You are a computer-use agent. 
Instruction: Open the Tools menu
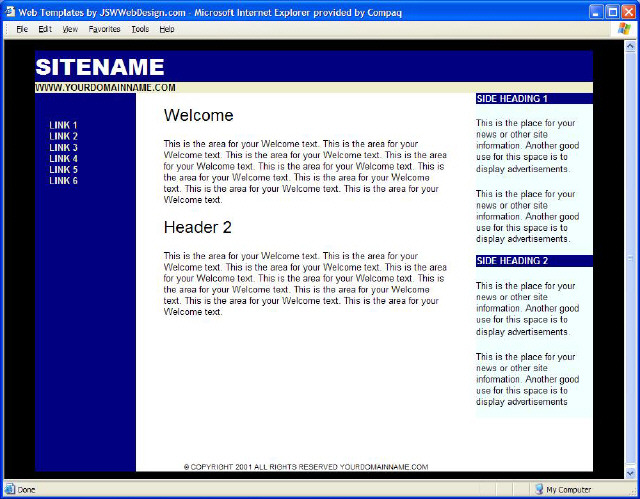point(140,29)
